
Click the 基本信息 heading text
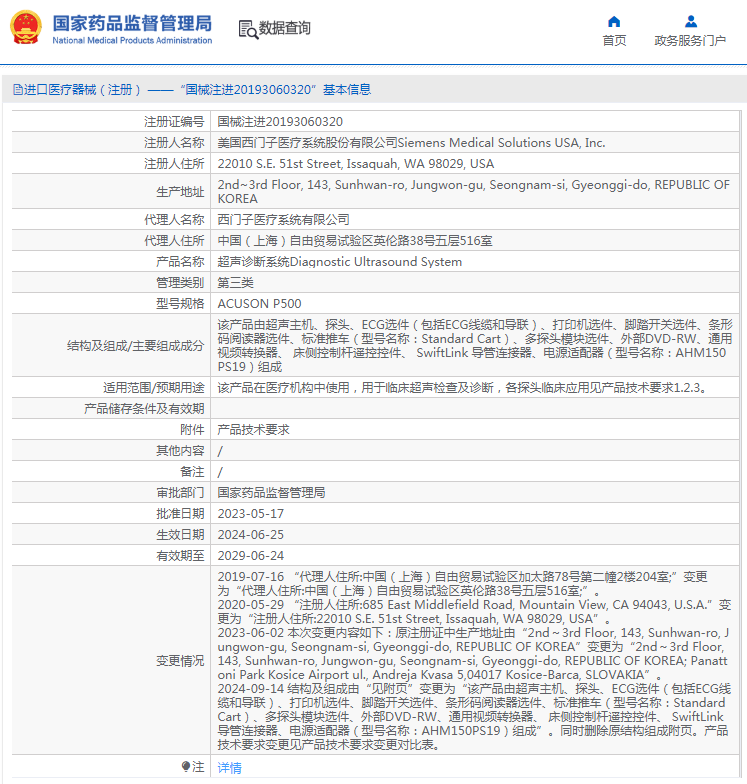(347, 90)
